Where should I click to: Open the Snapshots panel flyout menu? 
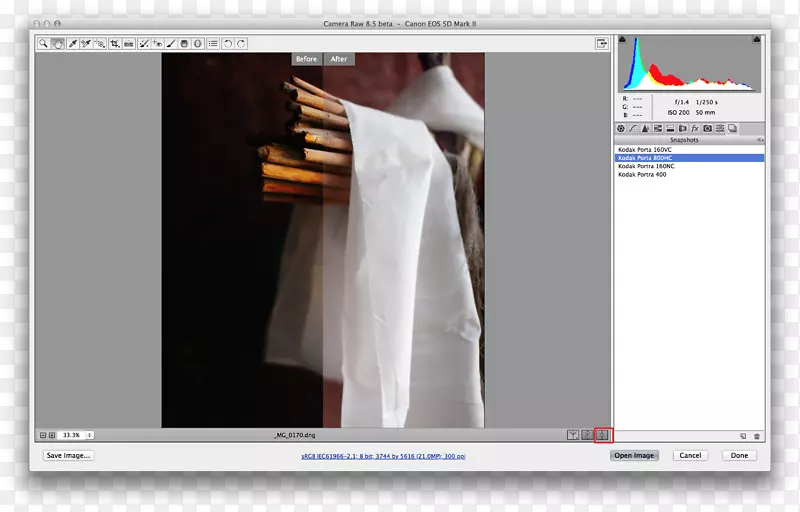point(760,140)
